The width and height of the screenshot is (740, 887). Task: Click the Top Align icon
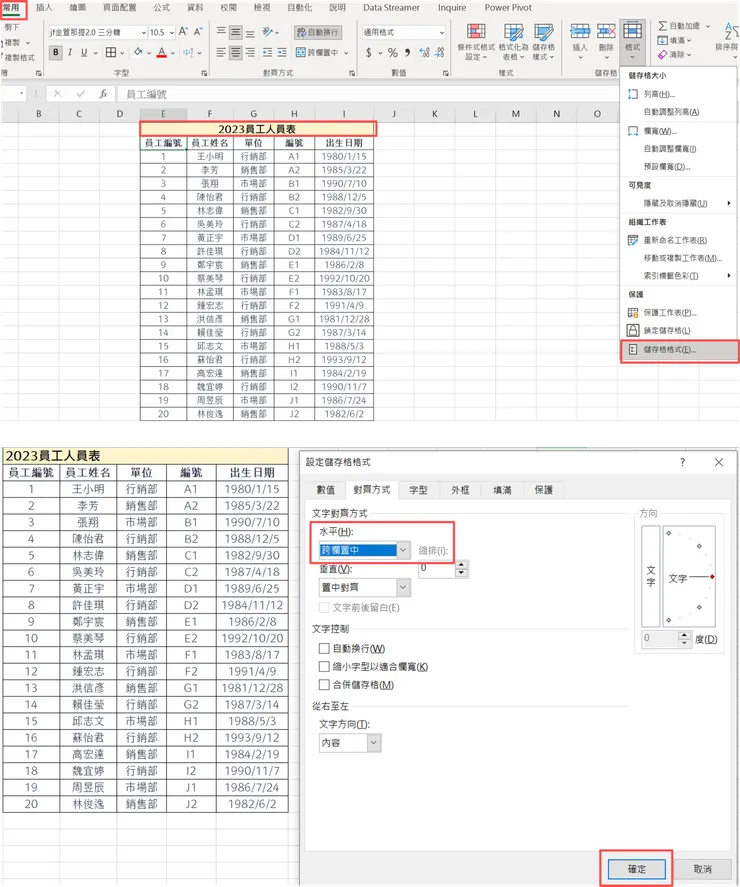(x=221, y=32)
